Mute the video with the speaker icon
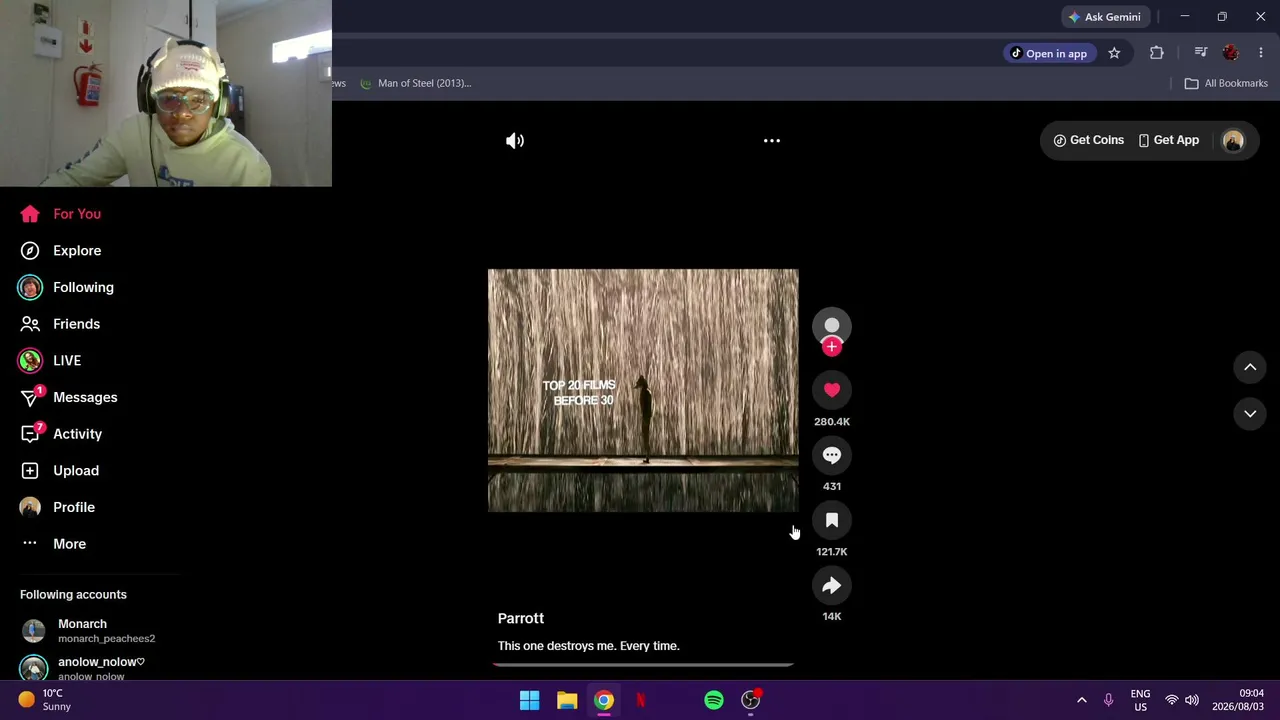 515,141
